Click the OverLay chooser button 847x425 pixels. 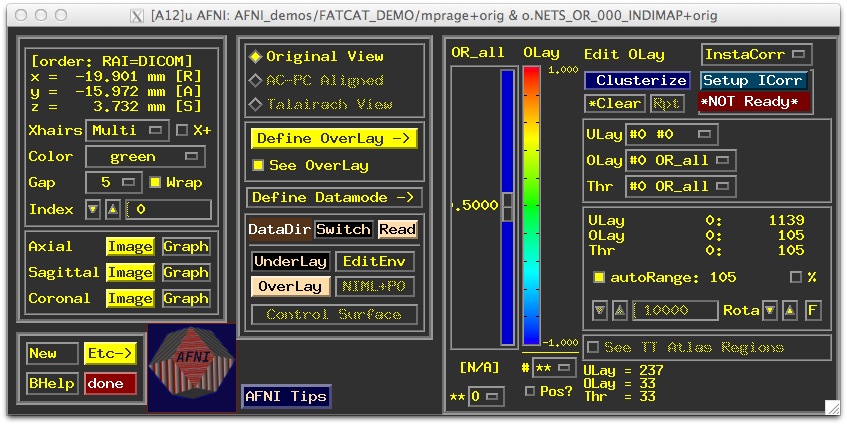click(x=291, y=287)
